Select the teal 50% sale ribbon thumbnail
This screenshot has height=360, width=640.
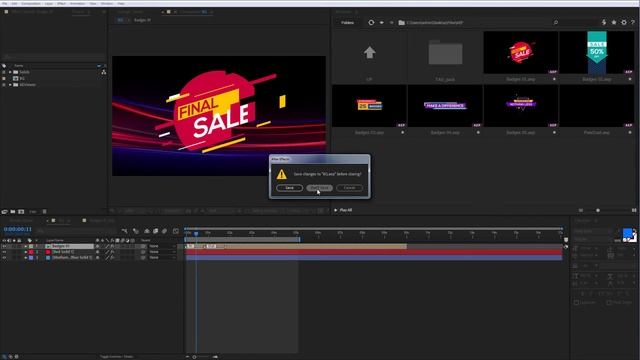click(x=597, y=53)
